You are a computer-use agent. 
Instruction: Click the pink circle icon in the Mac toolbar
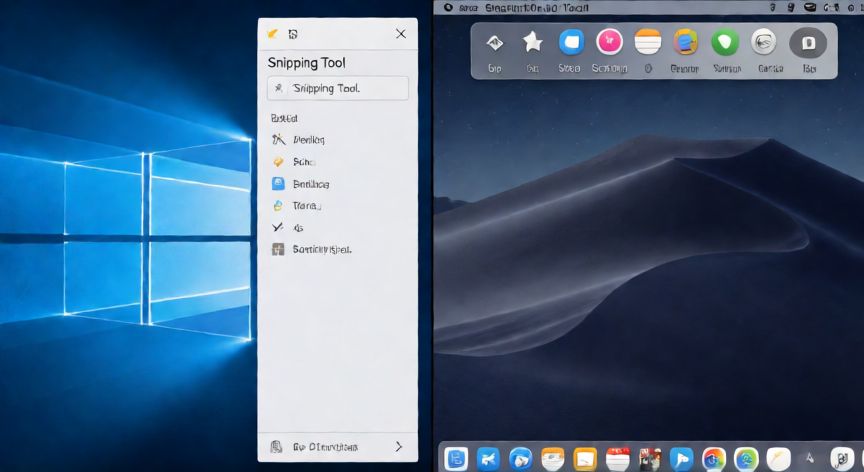(609, 42)
